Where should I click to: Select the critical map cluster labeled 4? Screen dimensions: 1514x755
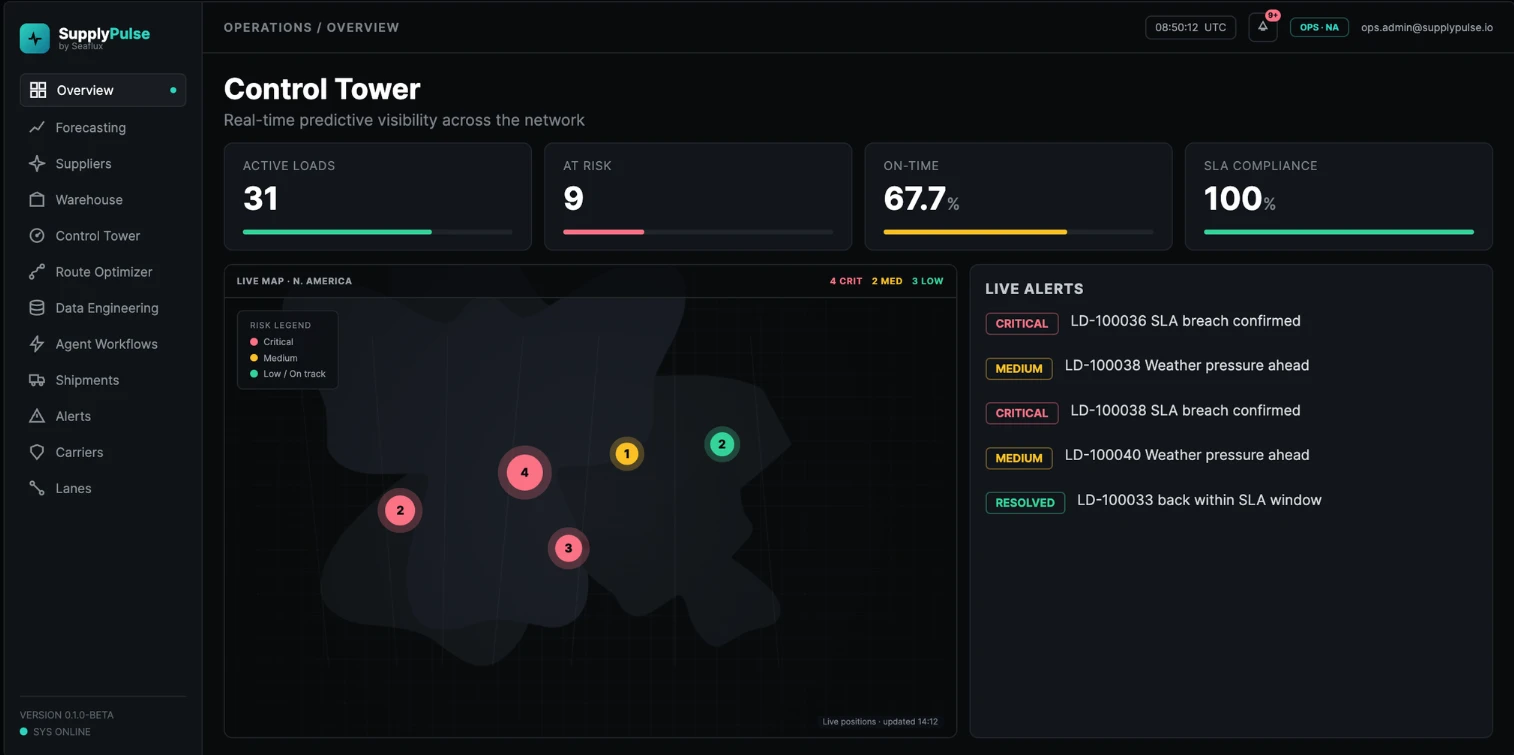[x=525, y=472]
